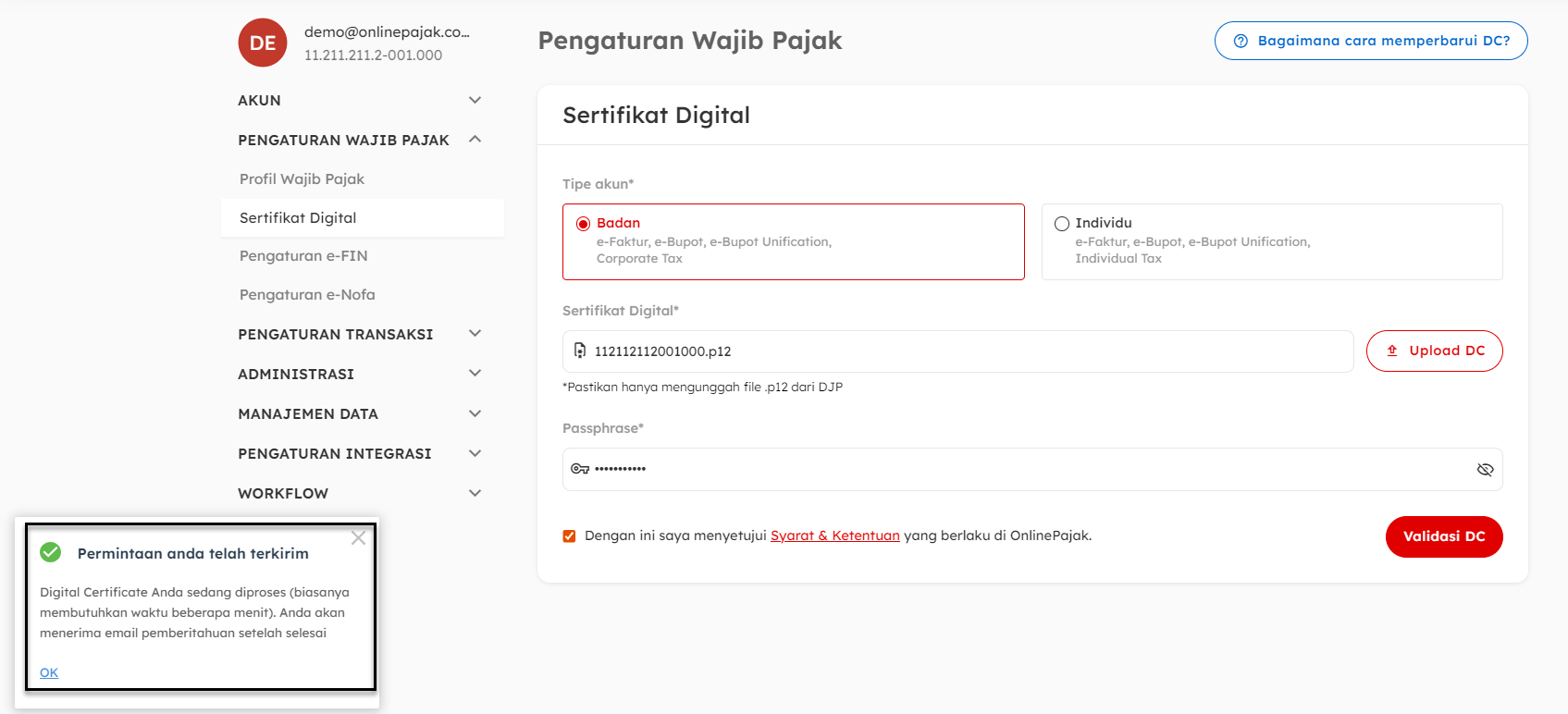
Task: Select the Individu account type radio
Action: (x=1062, y=224)
